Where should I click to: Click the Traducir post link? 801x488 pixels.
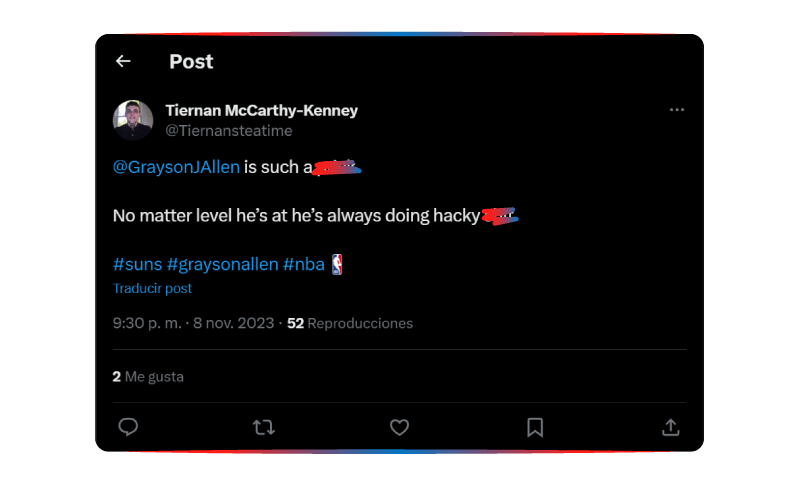pyautogui.click(x=152, y=288)
